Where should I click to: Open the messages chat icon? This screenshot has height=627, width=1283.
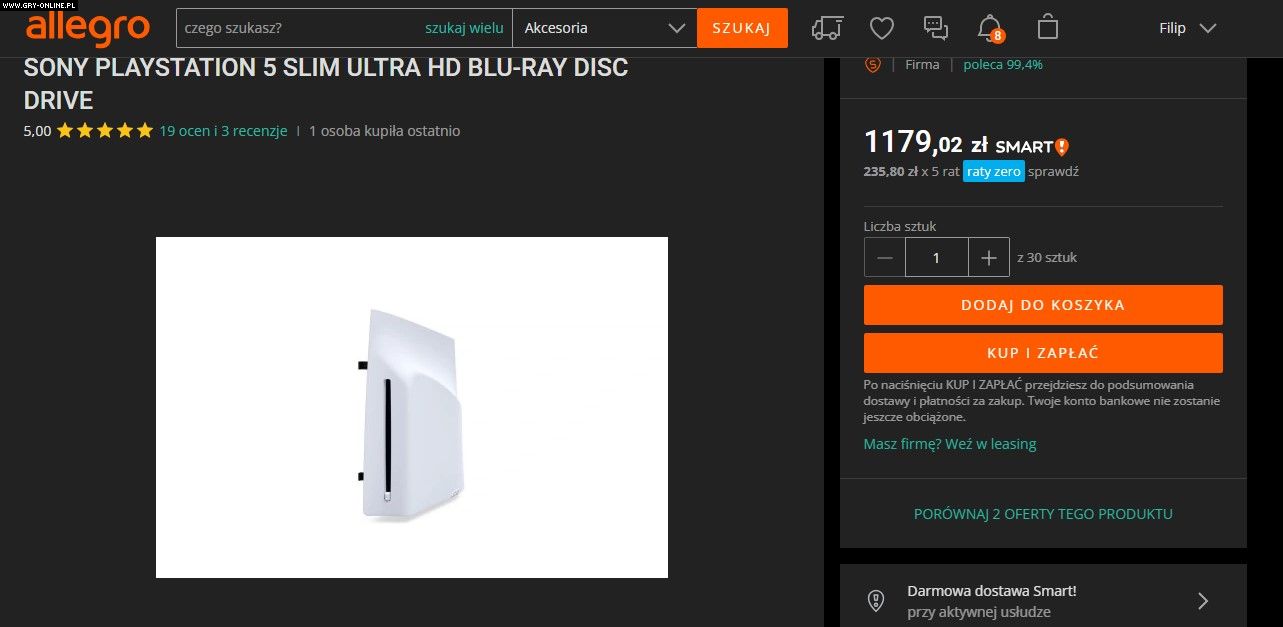pyautogui.click(x=936, y=28)
